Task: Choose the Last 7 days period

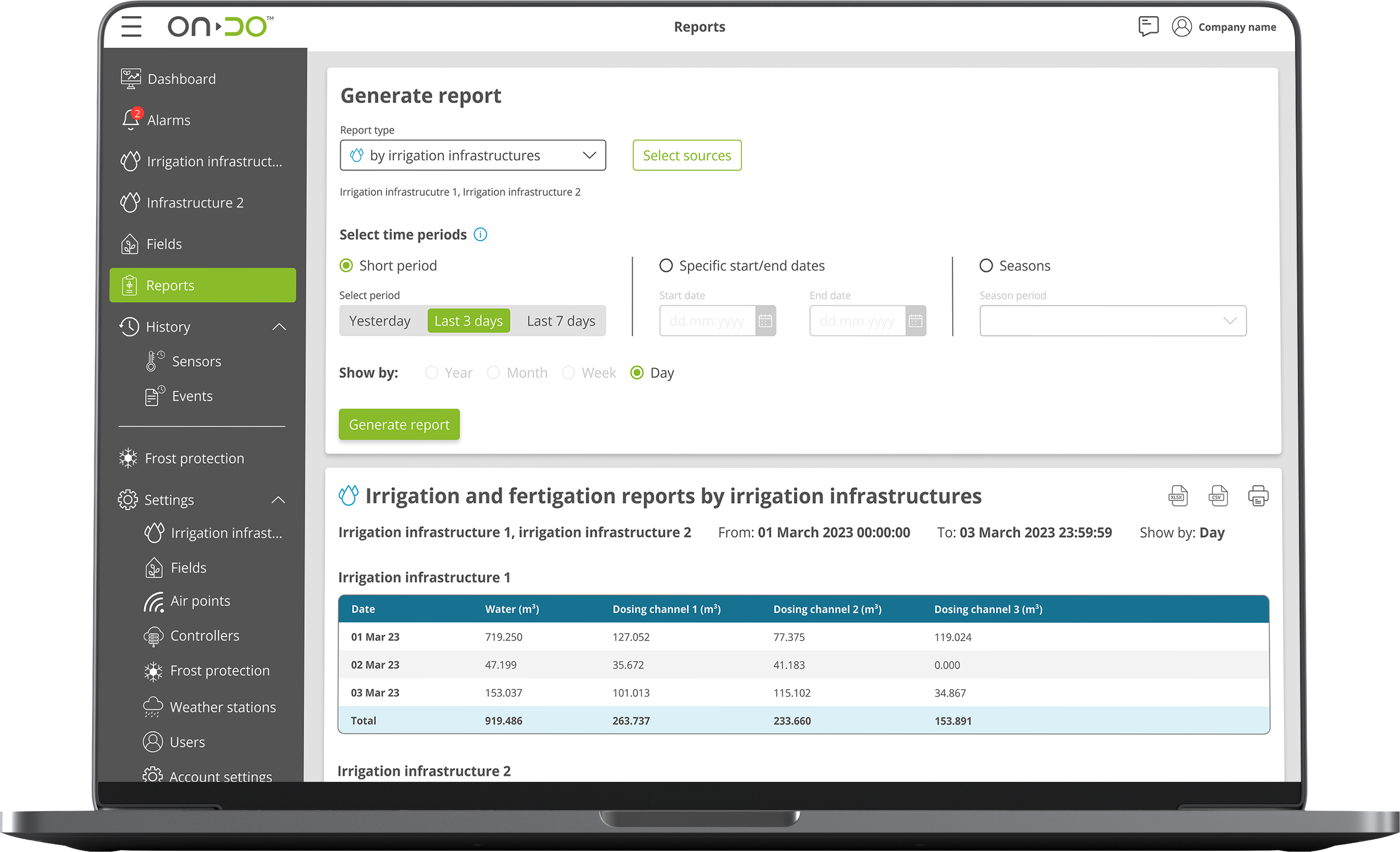Action: click(x=561, y=321)
